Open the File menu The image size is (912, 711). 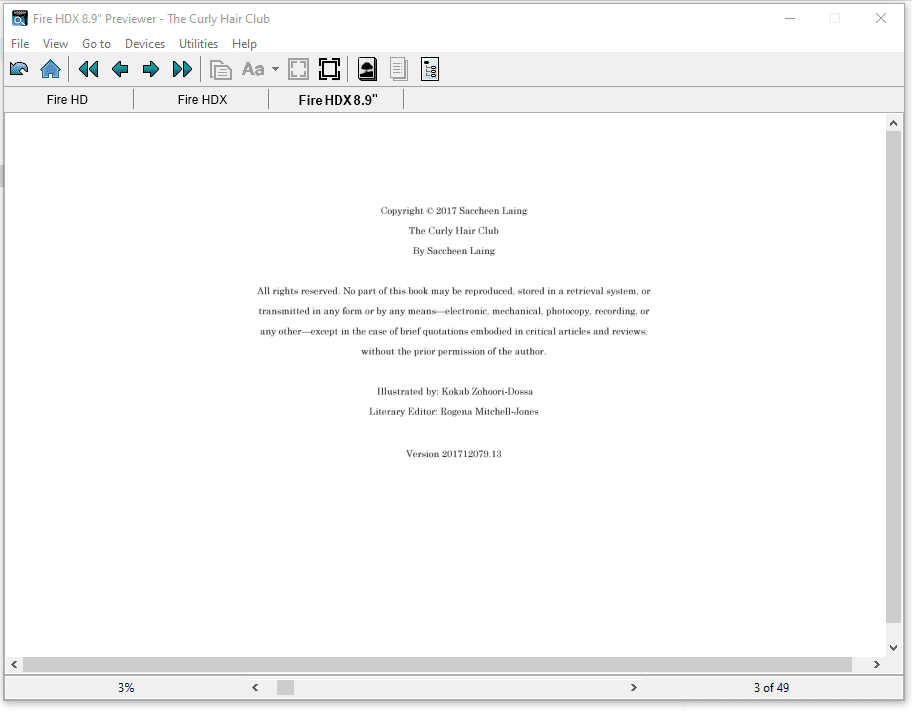point(20,44)
